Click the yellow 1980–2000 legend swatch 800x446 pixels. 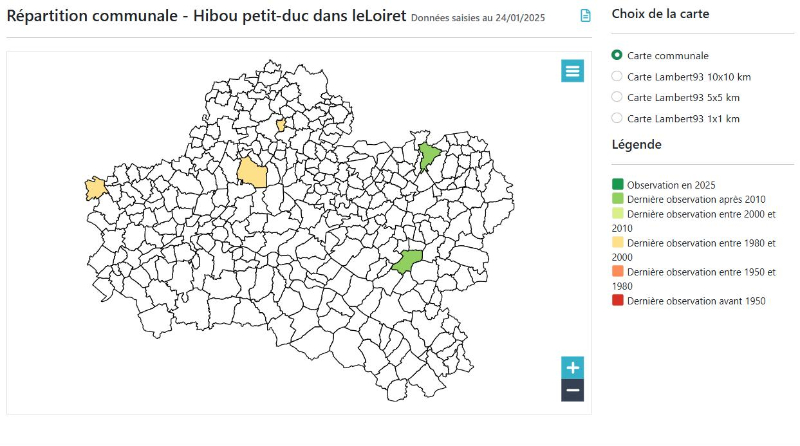[x=618, y=242]
